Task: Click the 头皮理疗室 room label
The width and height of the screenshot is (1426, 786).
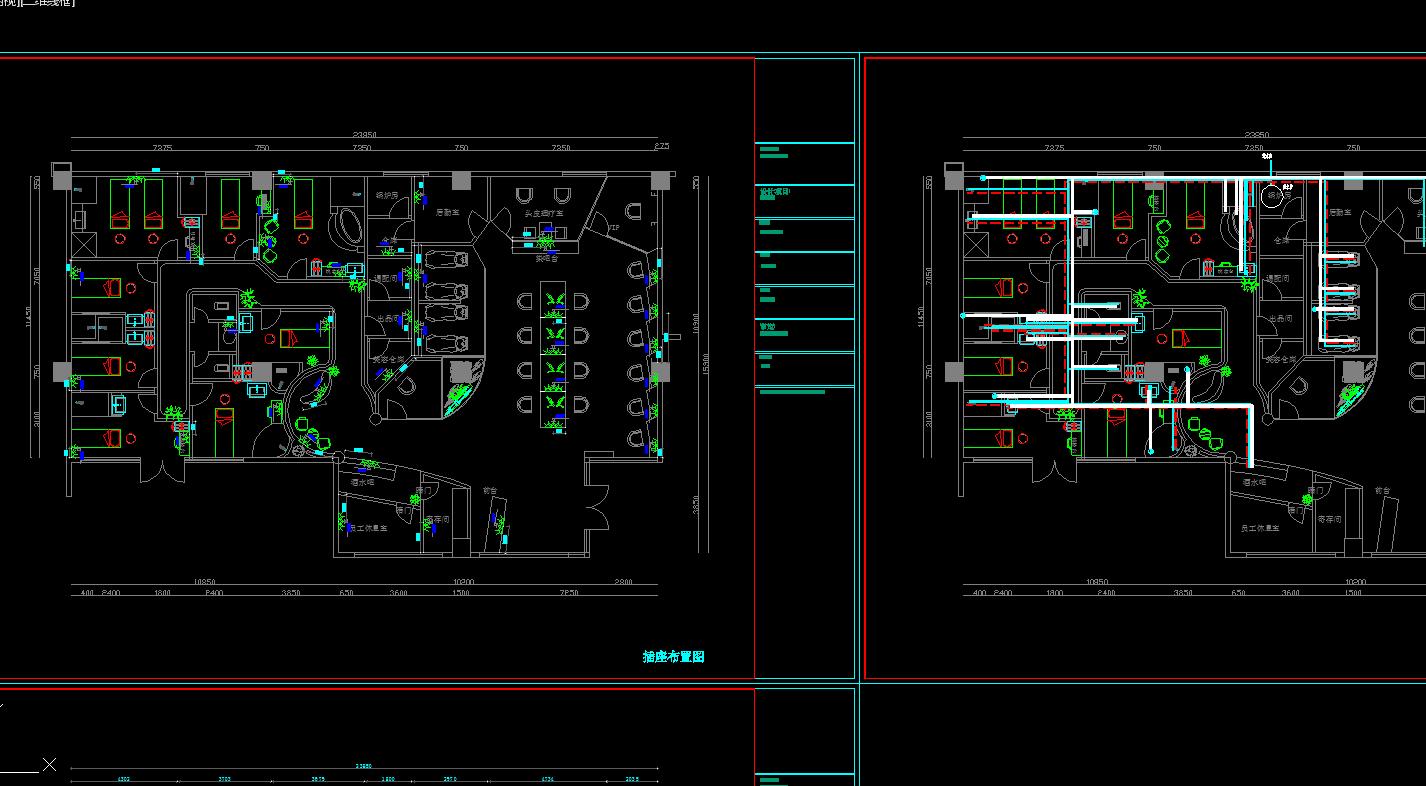Action: click(x=544, y=213)
